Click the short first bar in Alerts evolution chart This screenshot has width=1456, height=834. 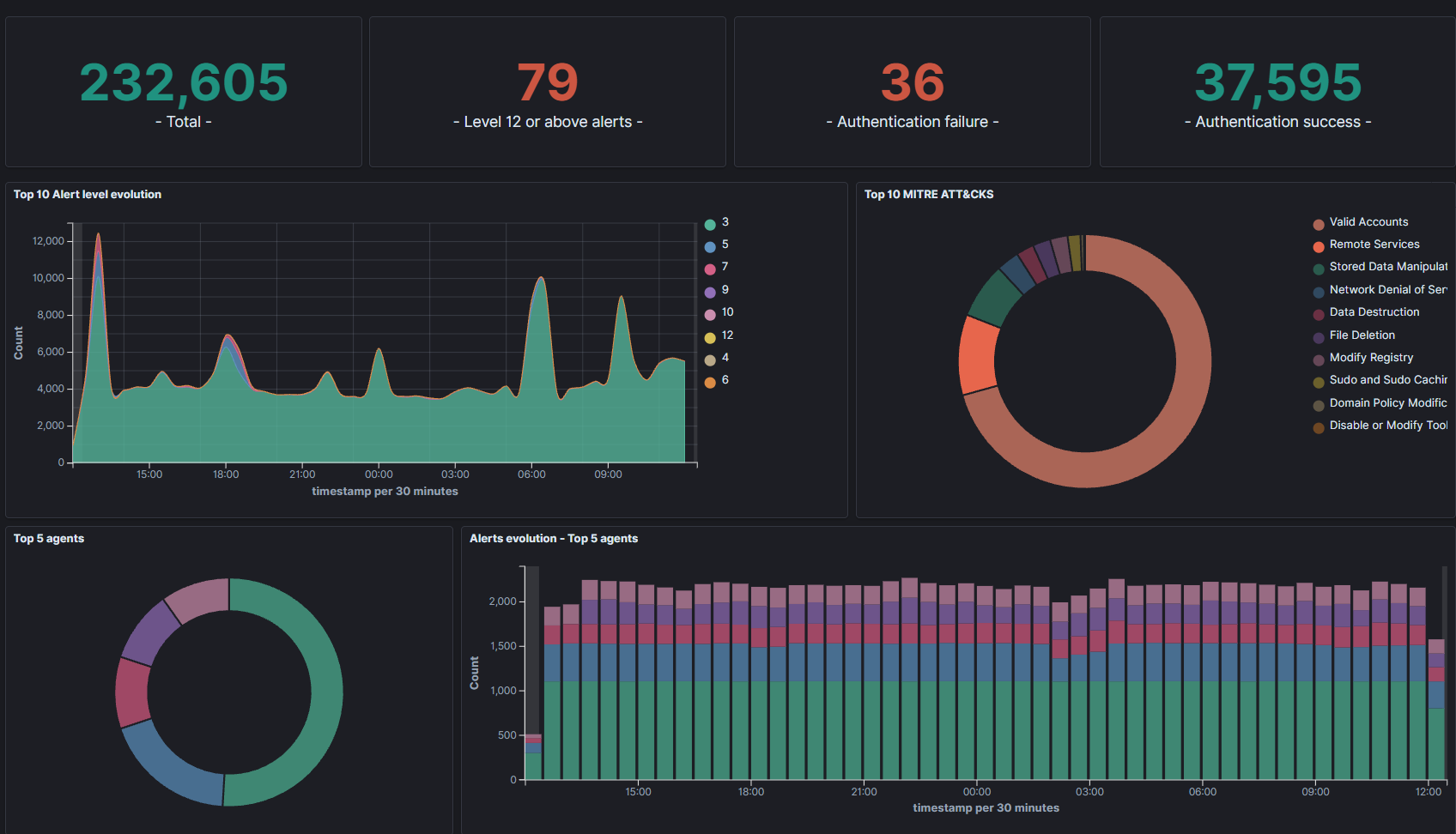tap(533, 757)
